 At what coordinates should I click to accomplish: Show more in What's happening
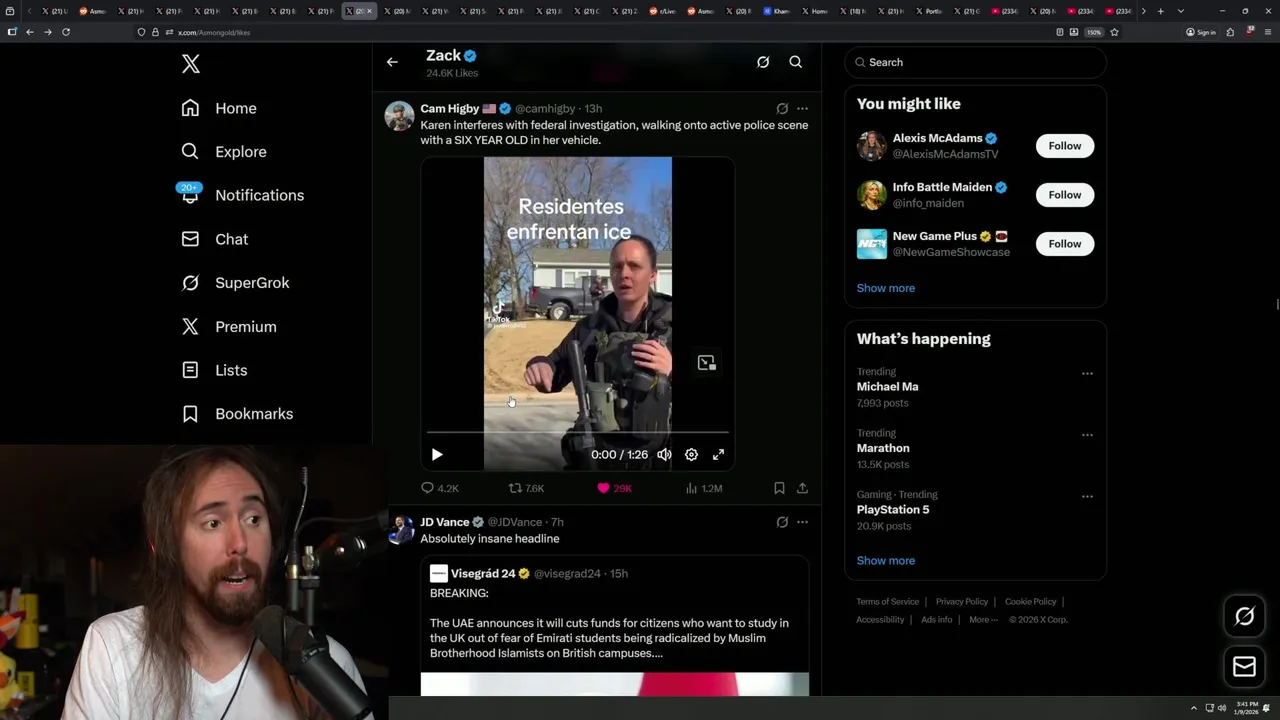(886, 560)
